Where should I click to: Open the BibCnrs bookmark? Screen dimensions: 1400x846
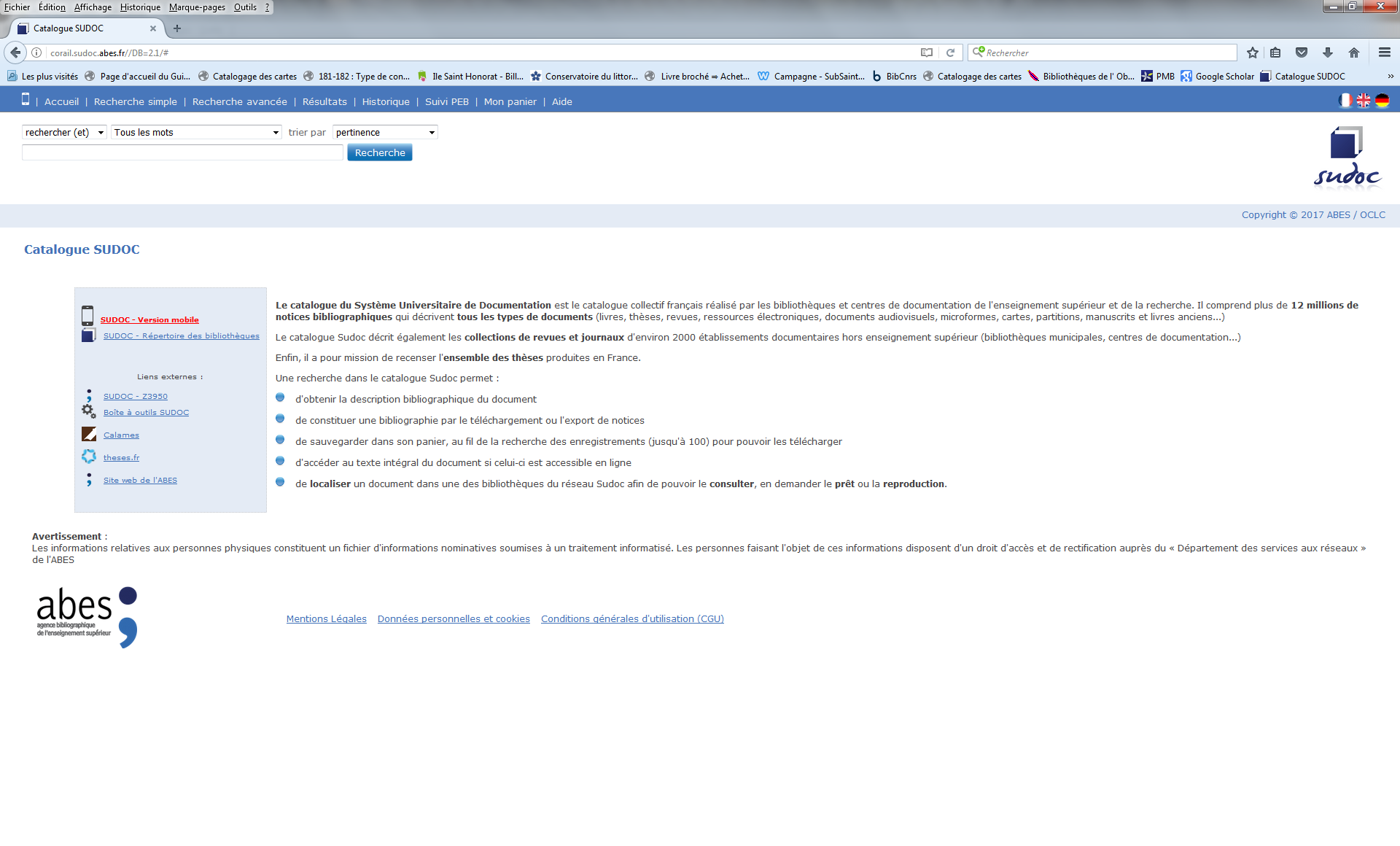point(895,76)
